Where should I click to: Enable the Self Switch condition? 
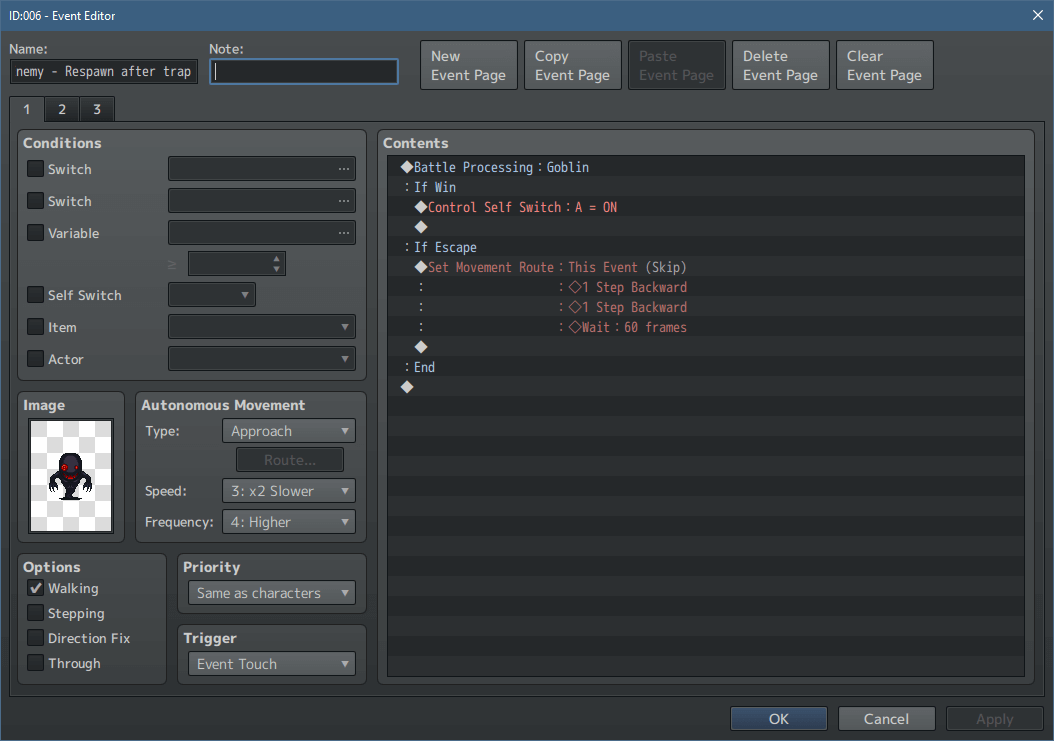tap(35, 295)
